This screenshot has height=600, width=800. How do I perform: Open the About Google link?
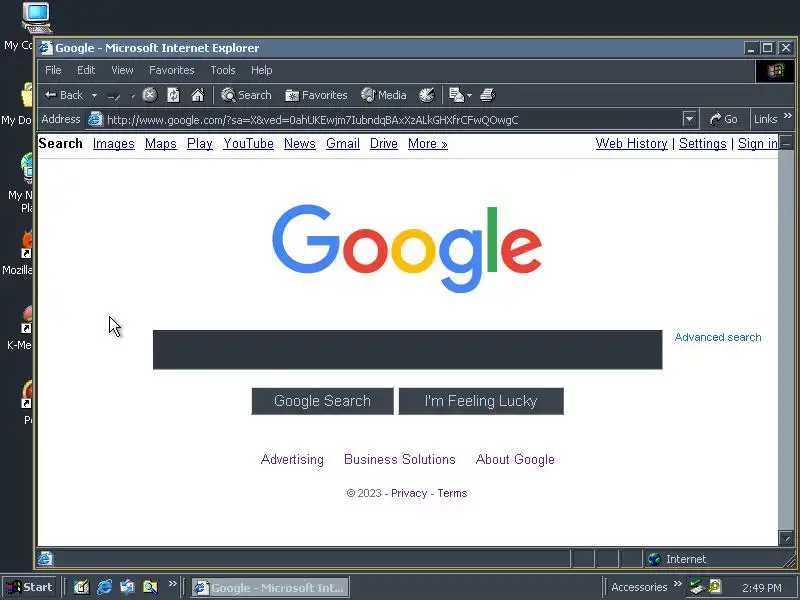click(515, 460)
